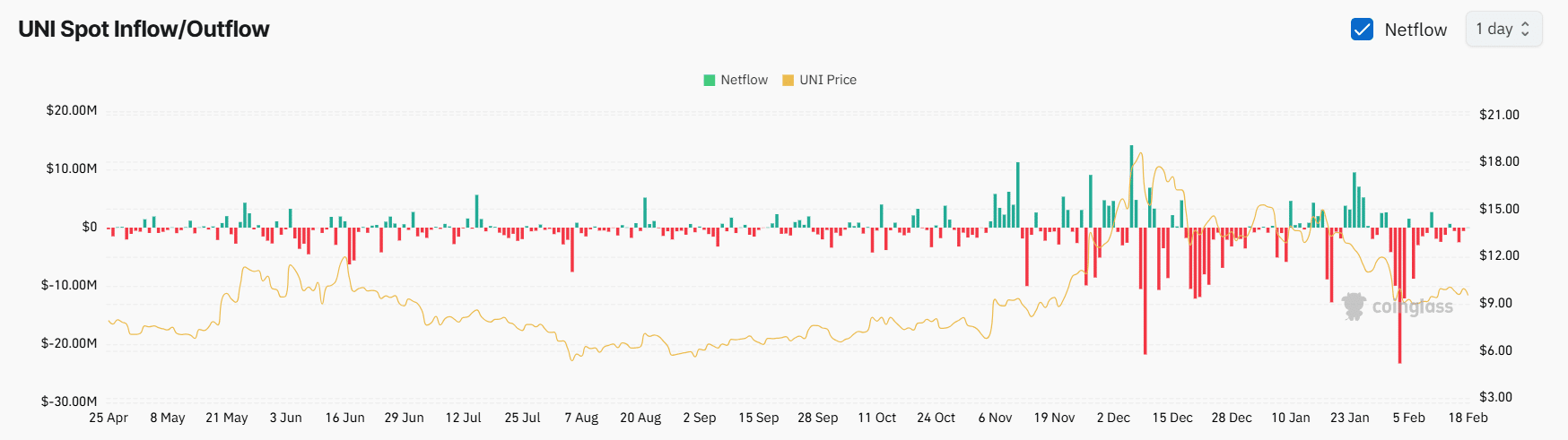Click the 28 Sep date label

818,418
